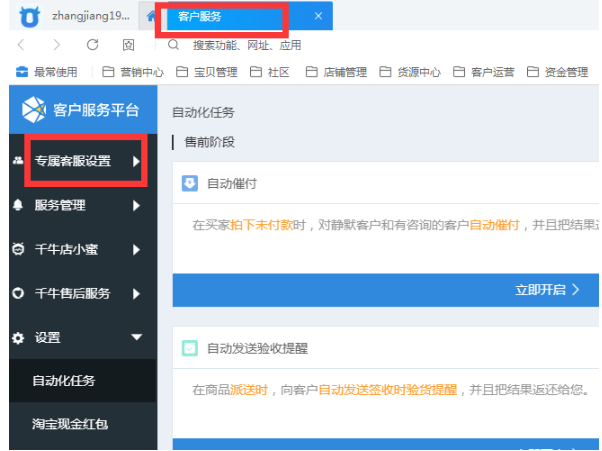
Task: Click the 自动催付 download icon
Action: [190, 183]
